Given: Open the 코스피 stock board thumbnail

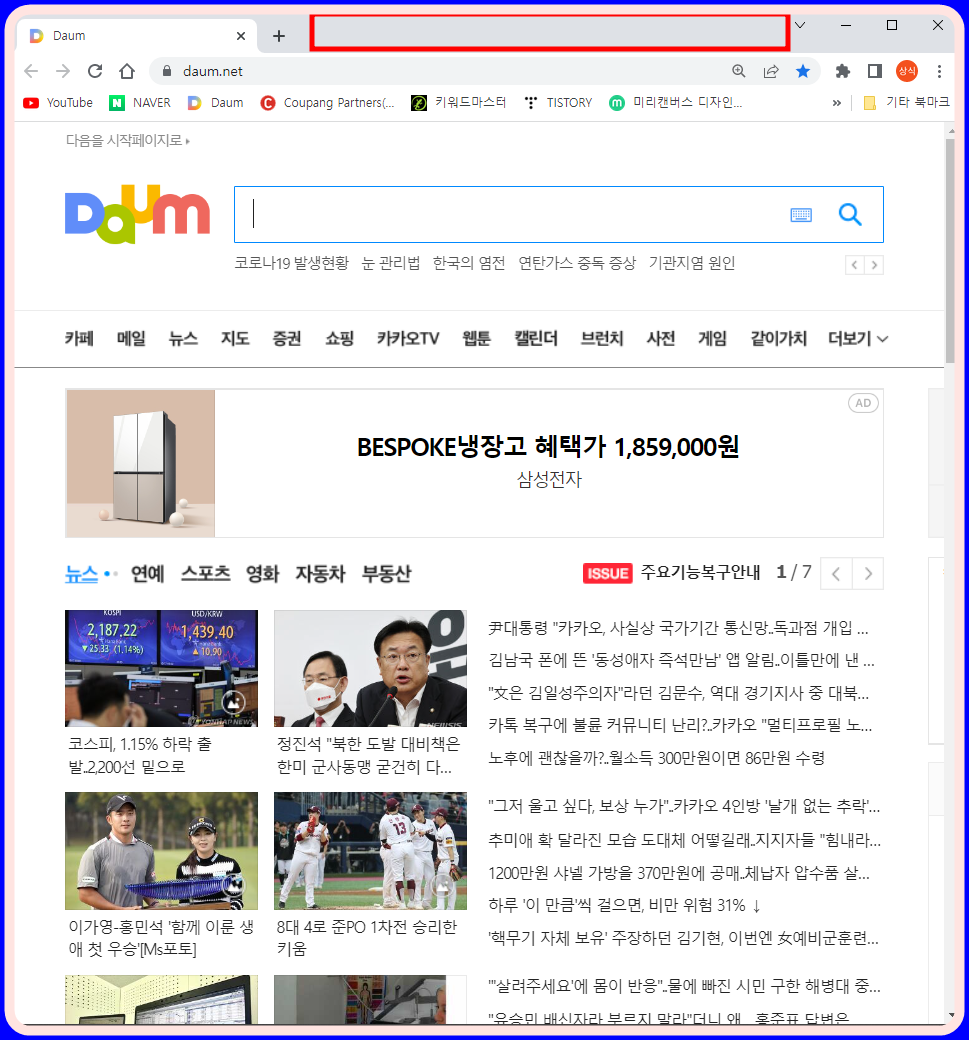Looking at the screenshot, I should (161, 668).
